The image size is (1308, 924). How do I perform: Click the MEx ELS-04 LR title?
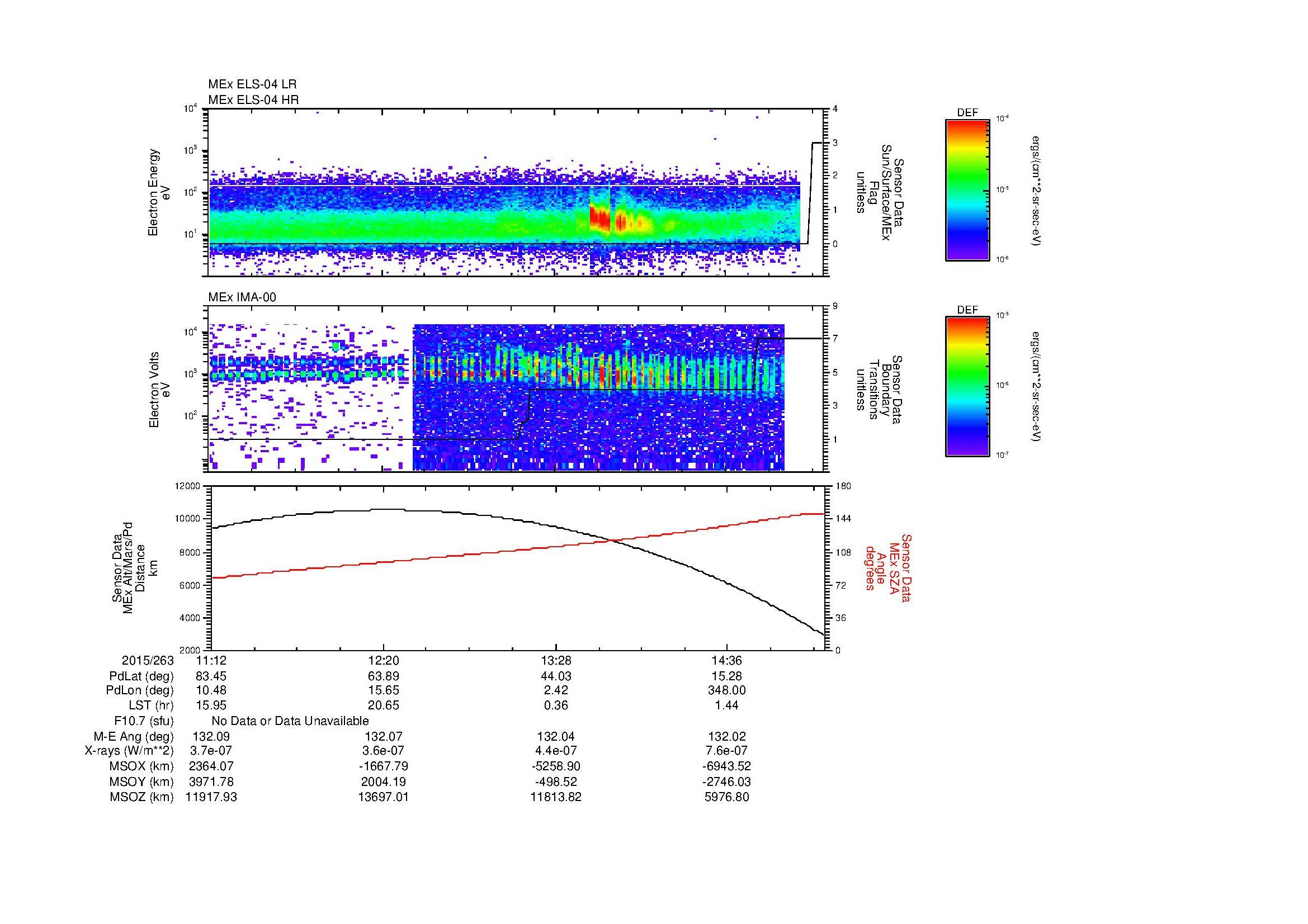[252, 84]
